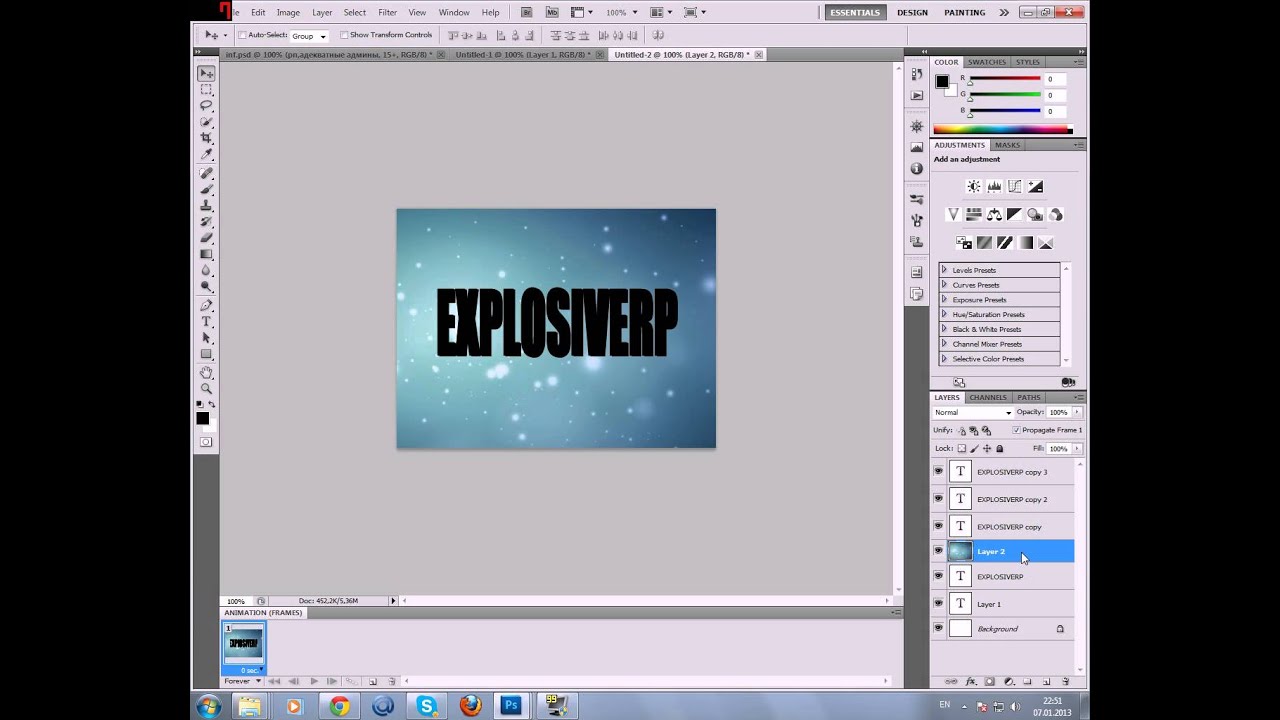Screen dimensions: 1280x720
Task: Select the Eraser tool
Action: point(206,237)
